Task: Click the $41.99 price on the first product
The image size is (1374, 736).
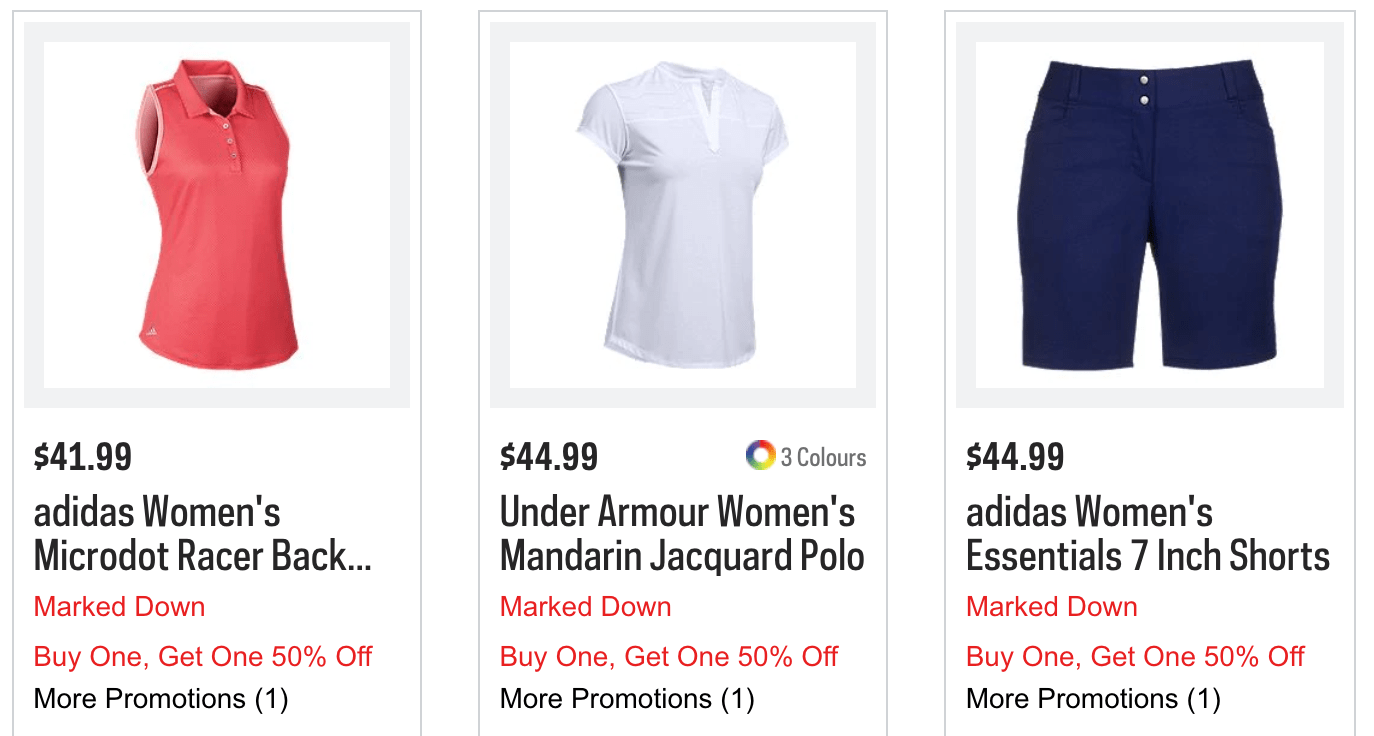Action: tap(83, 457)
